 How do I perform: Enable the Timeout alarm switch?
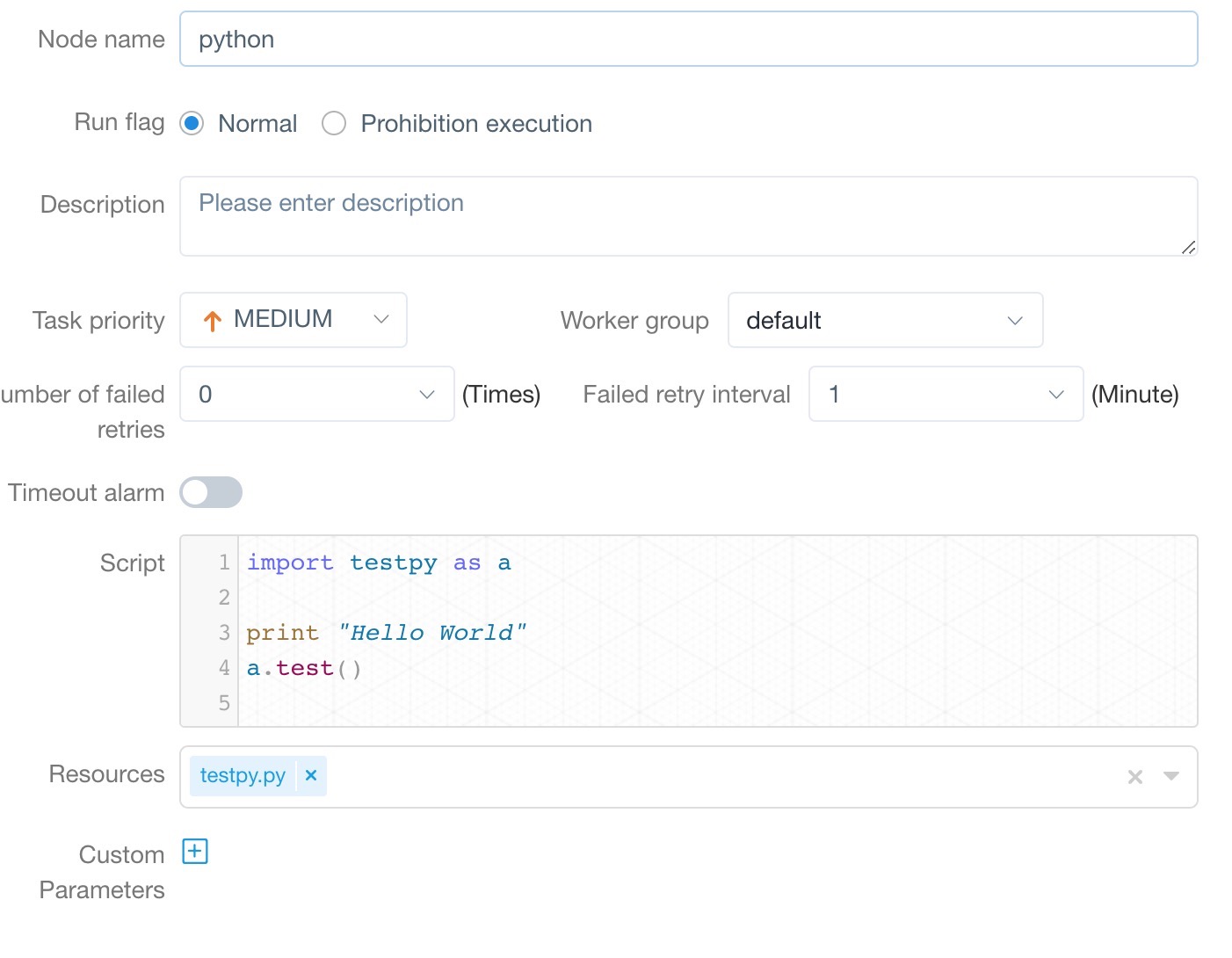pos(211,492)
